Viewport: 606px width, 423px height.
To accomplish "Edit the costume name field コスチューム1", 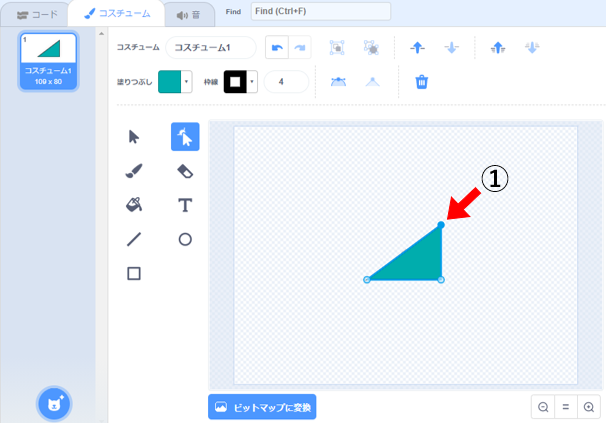I will pos(211,48).
